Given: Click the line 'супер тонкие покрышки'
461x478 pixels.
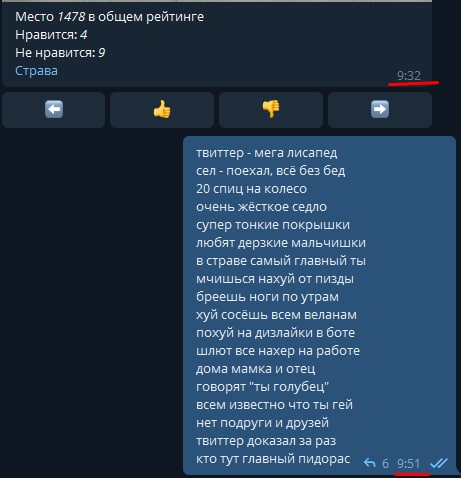Looking at the screenshot, I should (x=273, y=225).
